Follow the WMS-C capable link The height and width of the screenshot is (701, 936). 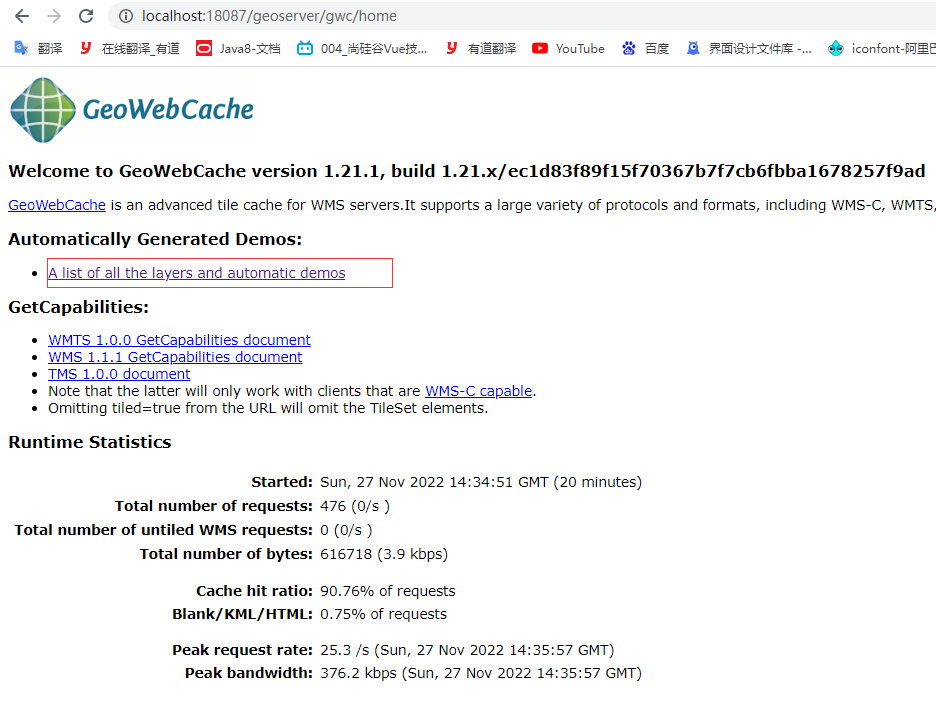click(x=478, y=391)
